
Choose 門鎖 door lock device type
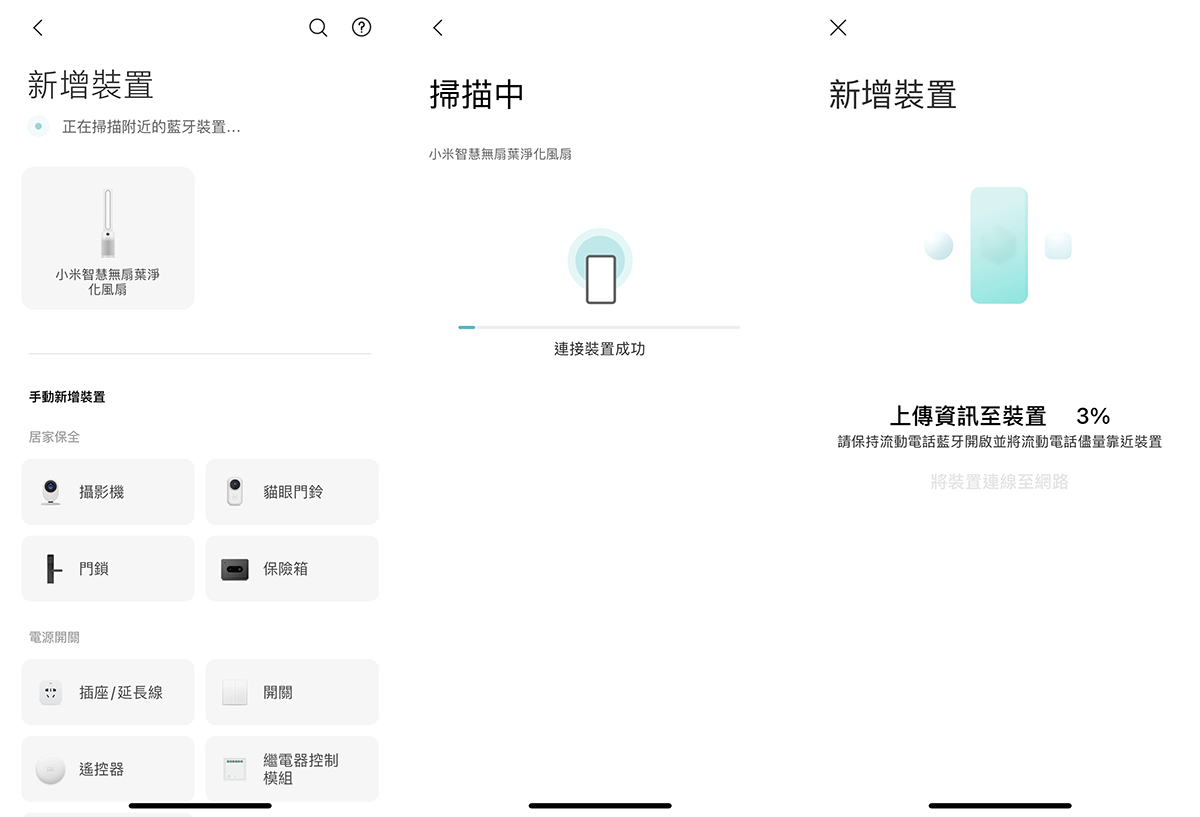[108, 569]
